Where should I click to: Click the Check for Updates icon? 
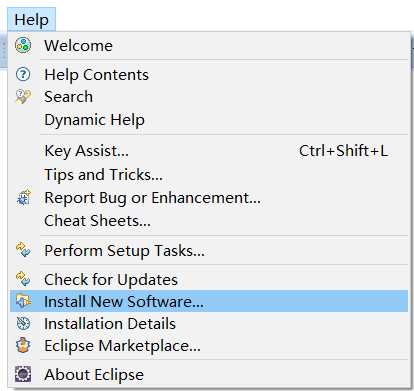pos(23,279)
